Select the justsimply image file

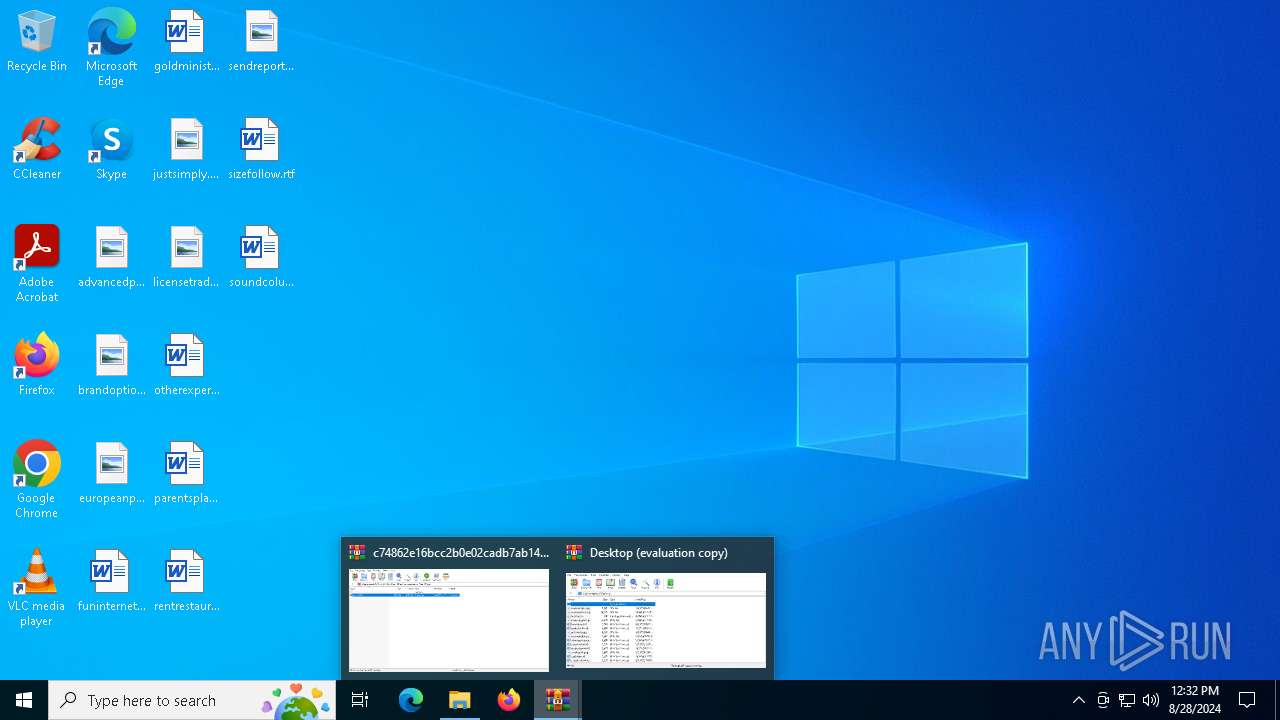point(186,150)
